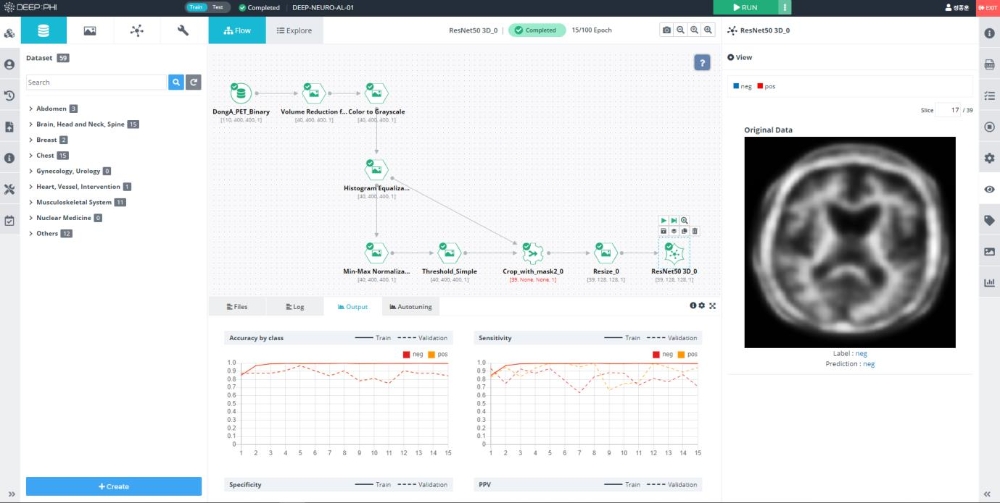Click the blue help question mark button
Viewport: 1000px width, 503px height.
pos(702,63)
